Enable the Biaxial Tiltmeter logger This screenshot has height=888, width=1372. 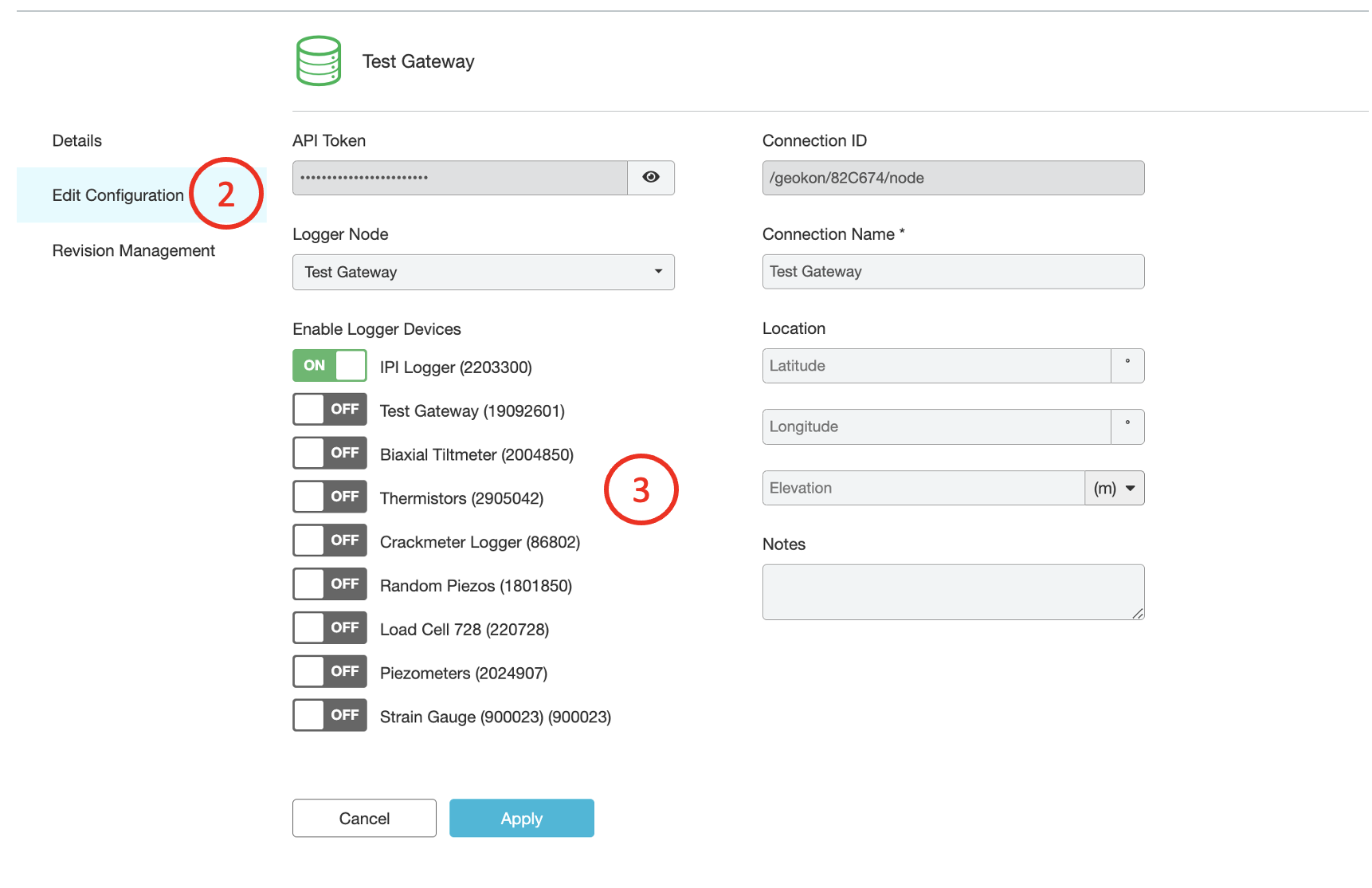tap(329, 454)
